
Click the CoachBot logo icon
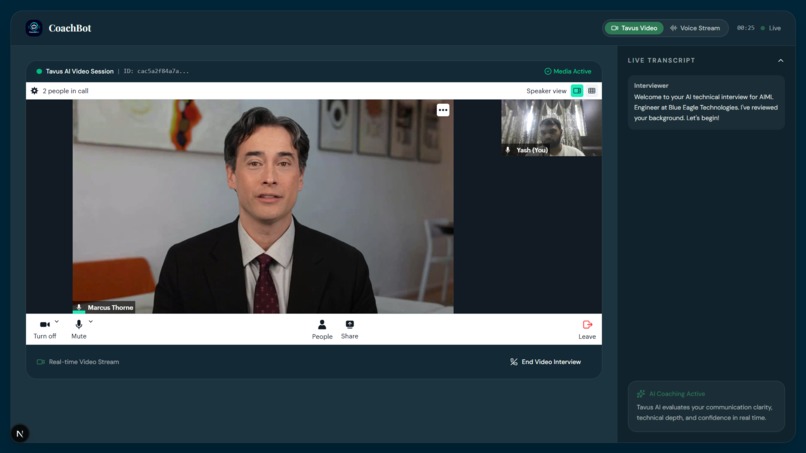coord(34,28)
